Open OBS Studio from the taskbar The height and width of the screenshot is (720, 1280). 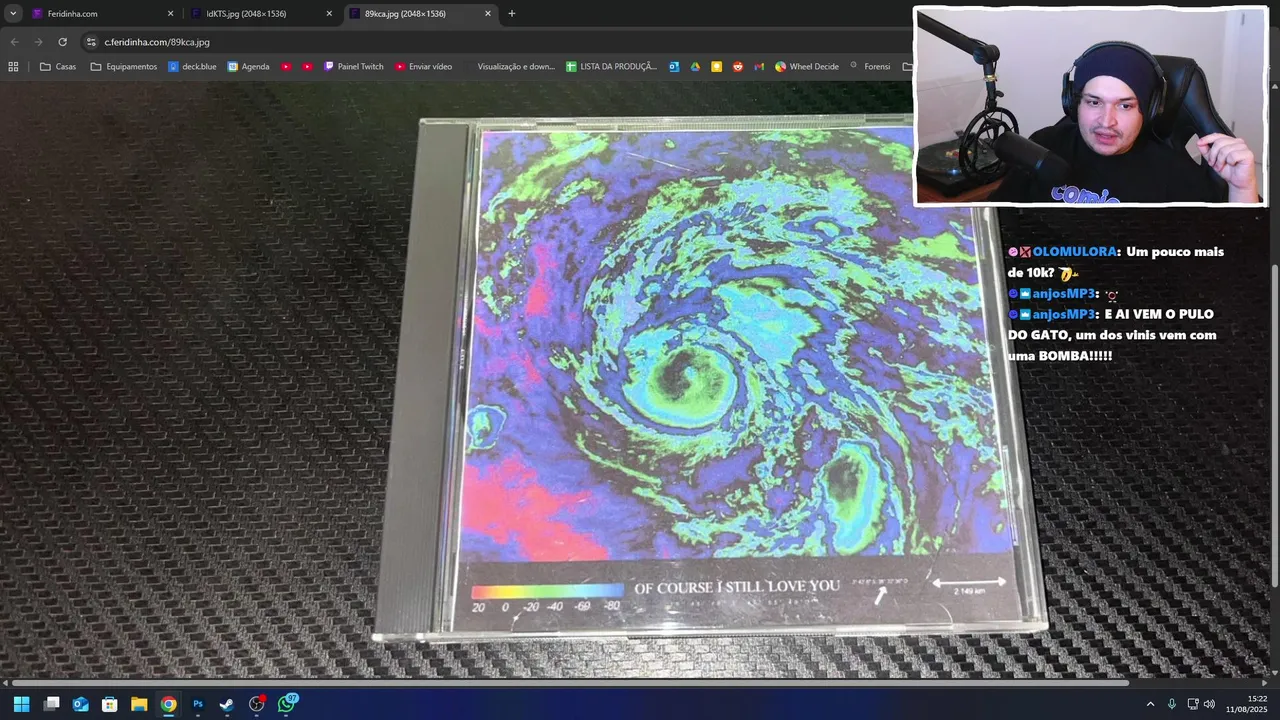257,704
